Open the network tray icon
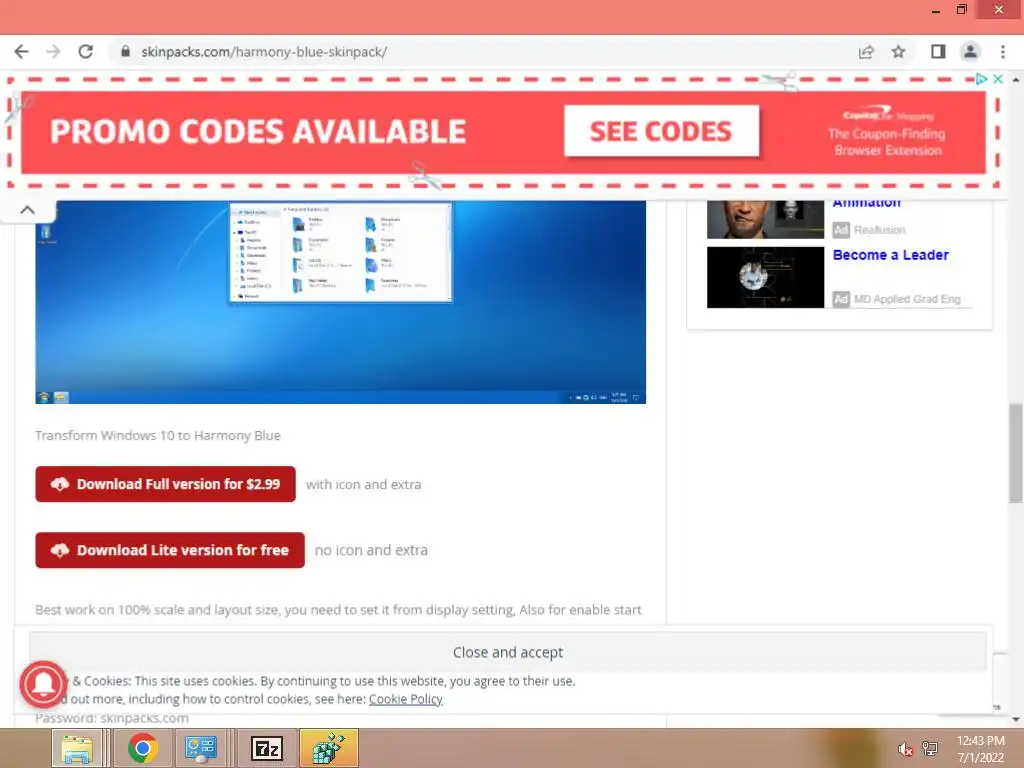 tap(930, 749)
